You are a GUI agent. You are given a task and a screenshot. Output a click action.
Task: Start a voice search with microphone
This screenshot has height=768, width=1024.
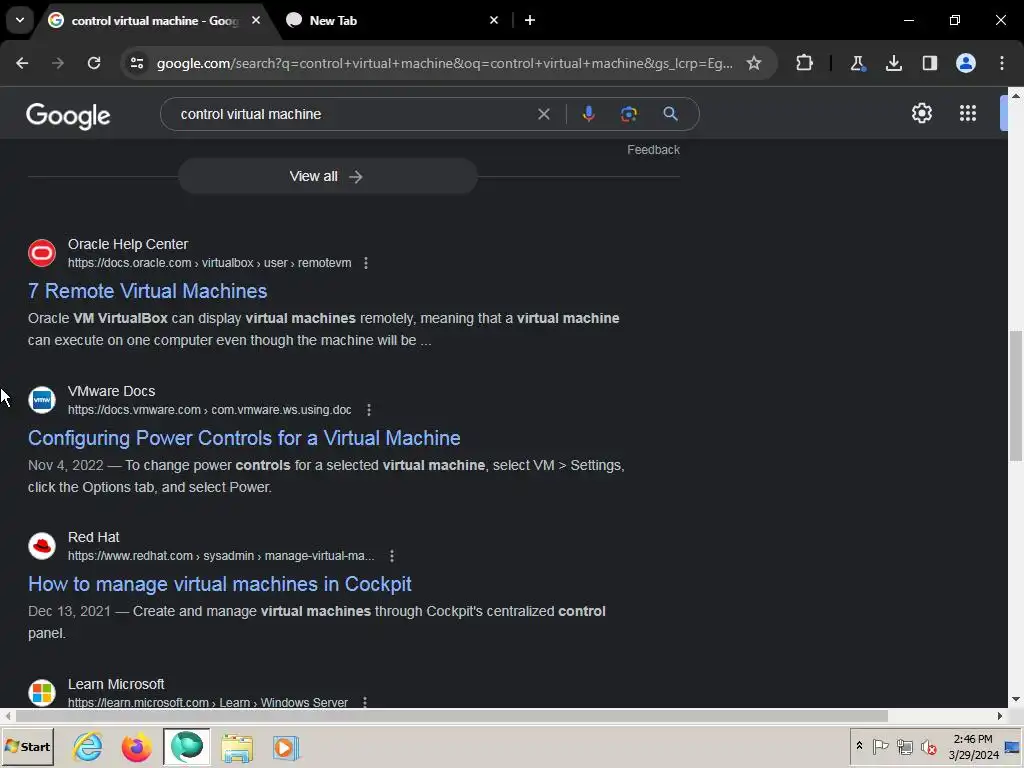pyautogui.click(x=588, y=114)
